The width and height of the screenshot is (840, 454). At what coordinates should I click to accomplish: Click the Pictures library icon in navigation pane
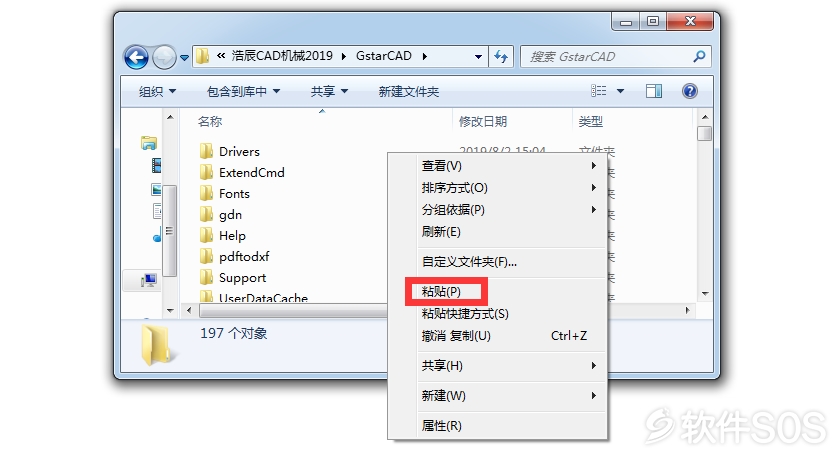click(x=156, y=190)
